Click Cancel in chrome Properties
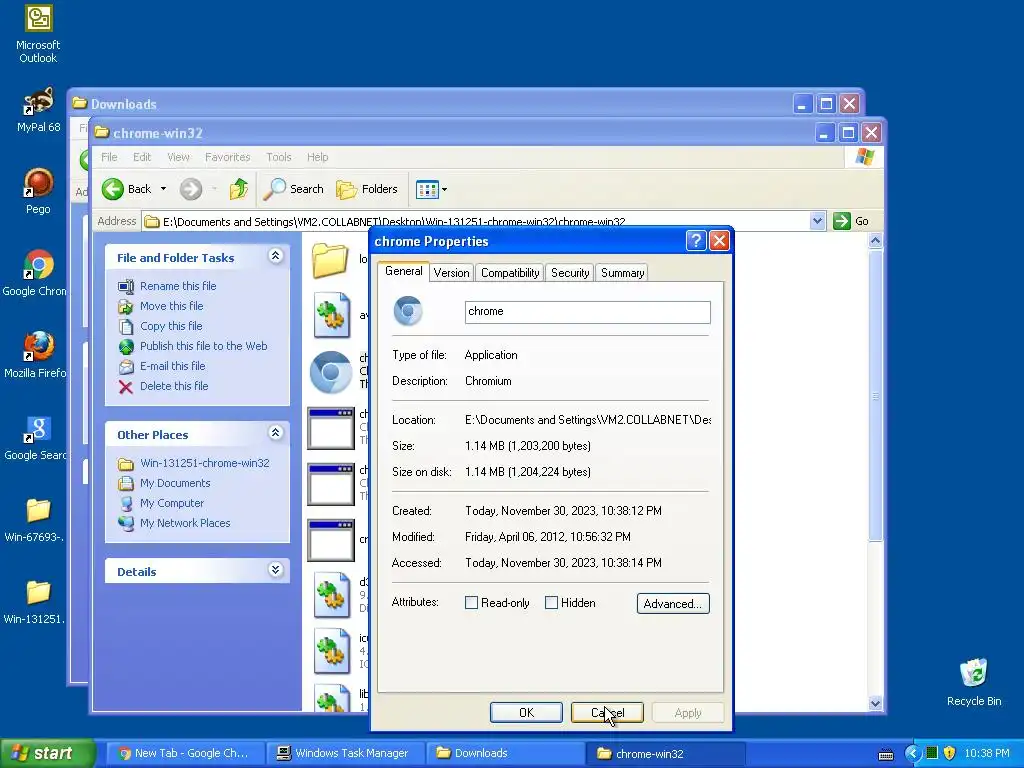1024x768 pixels. click(607, 712)
